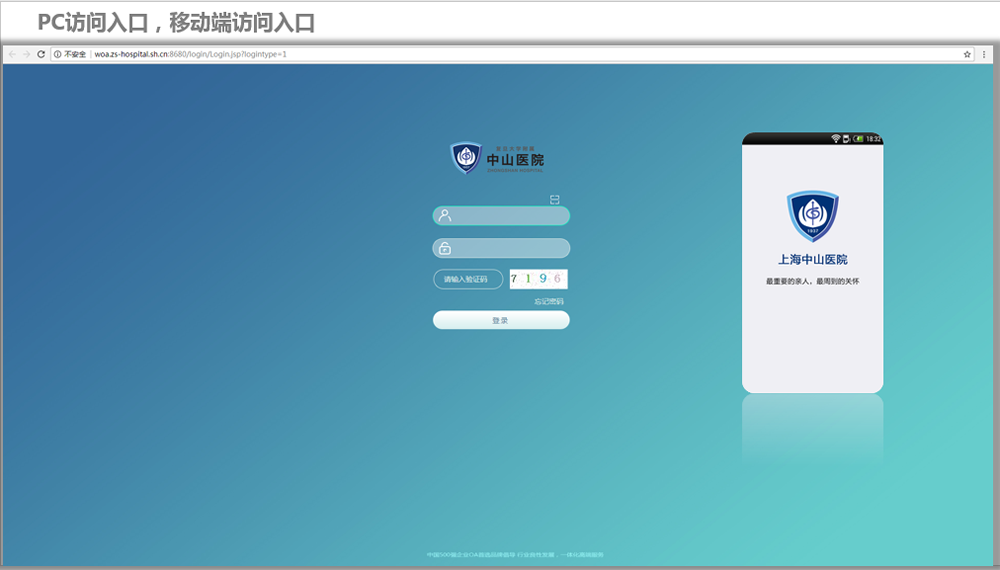Open the browser three-dot menu
This screenshot has height=570, width=1000.
coord(983,54)
